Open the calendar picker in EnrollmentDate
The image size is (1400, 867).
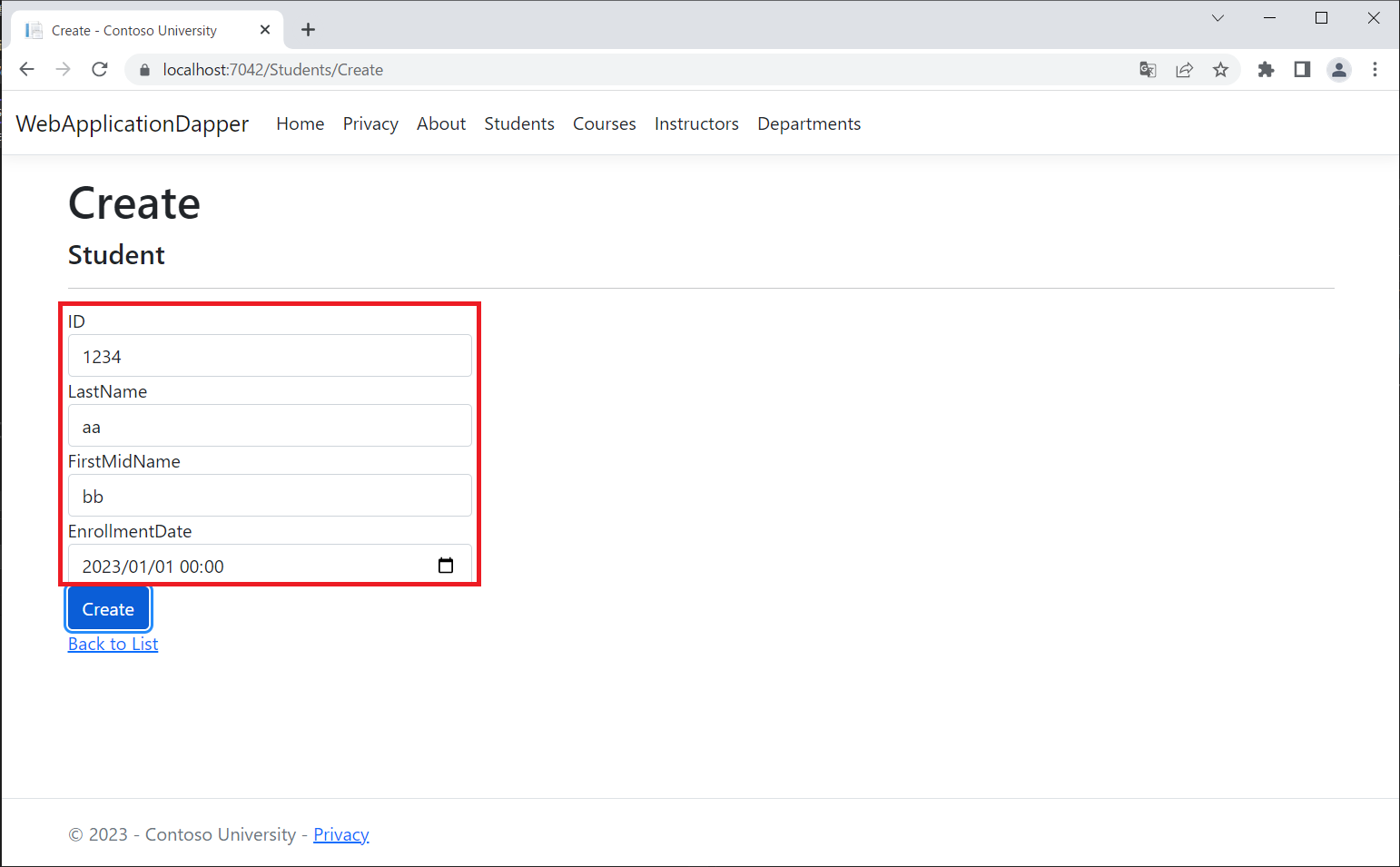click(x=446, y=566)
